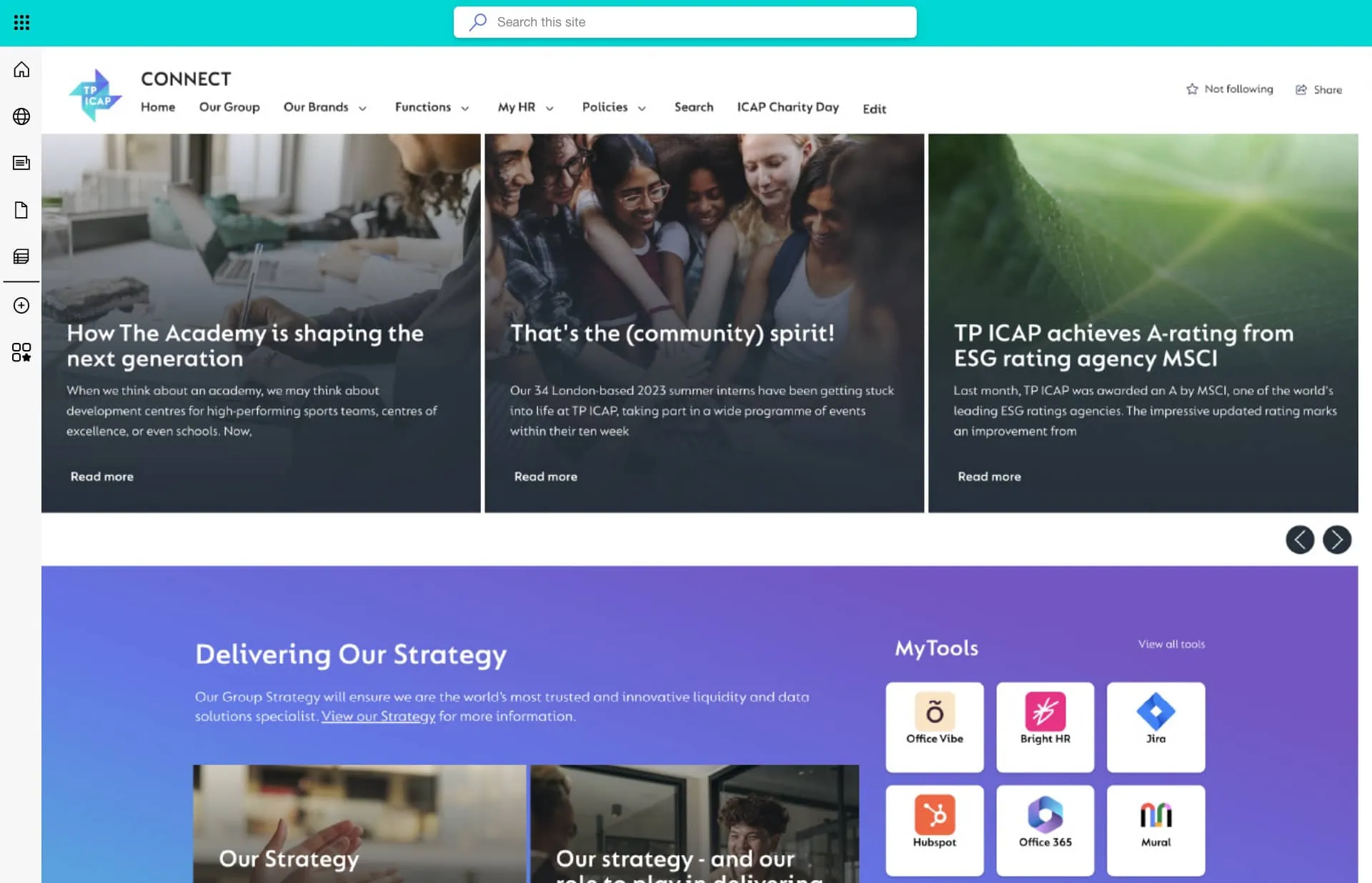Viewport: 1372px width, 883px height.
Task: Go to the Our Group nav item
Action: coord(229,107)
